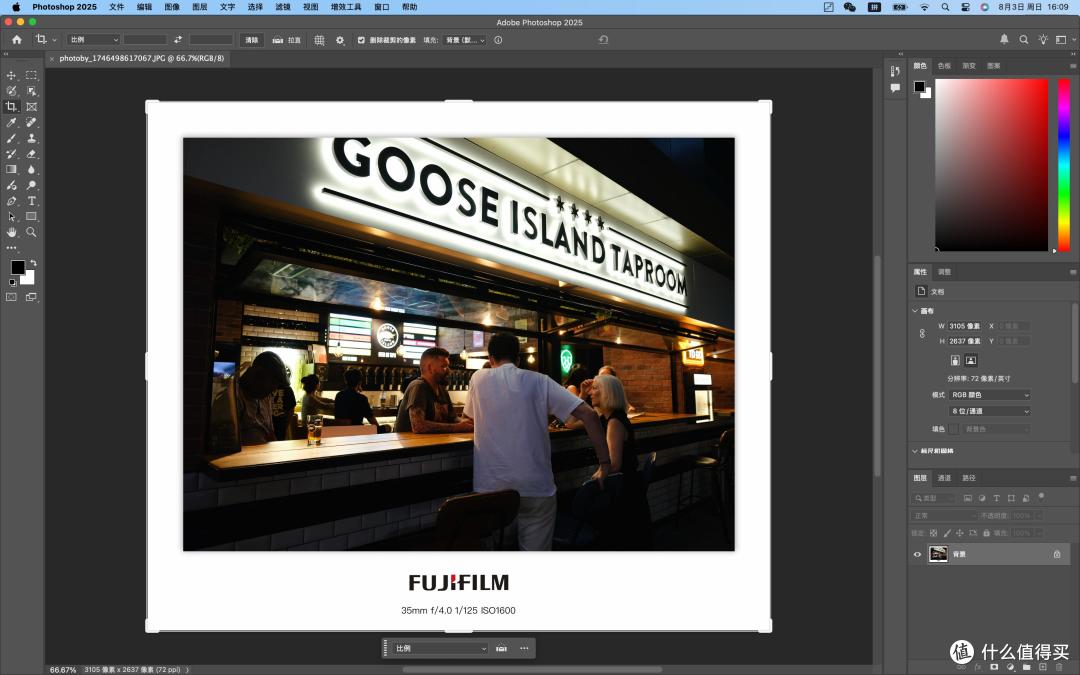Select the Eyedropper tool in toolbox
Screen dimensions: 1080x675
[x=12, y=123]
